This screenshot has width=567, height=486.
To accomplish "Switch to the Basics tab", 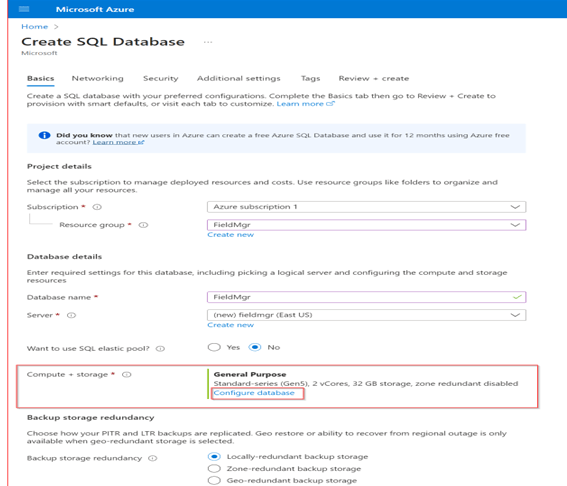I will (x=40, y=78).
